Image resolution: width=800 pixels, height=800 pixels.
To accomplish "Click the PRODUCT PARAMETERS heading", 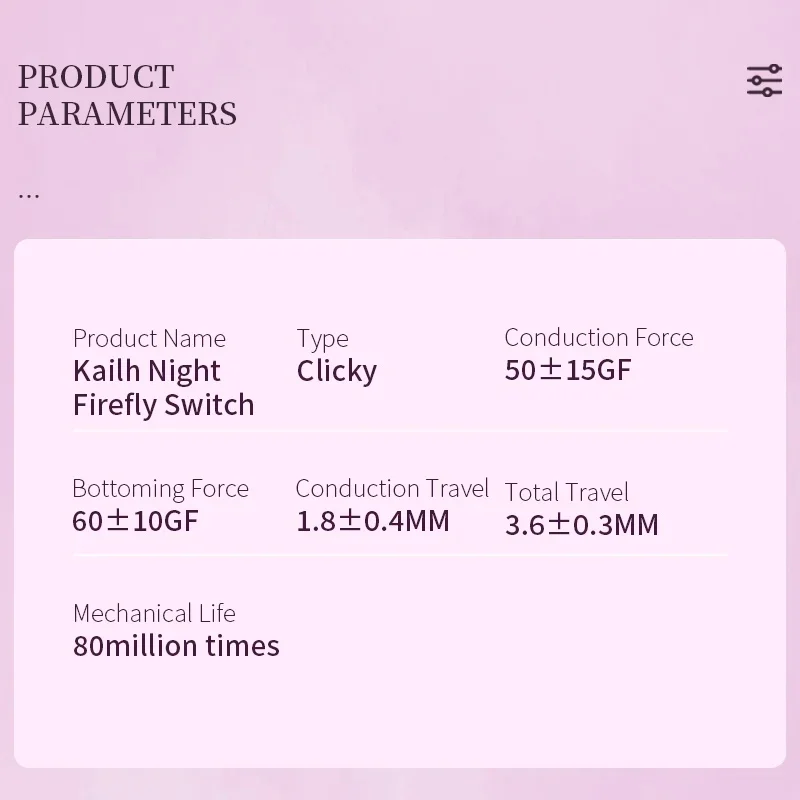I will pyautogui.click(x=127, y=95).
